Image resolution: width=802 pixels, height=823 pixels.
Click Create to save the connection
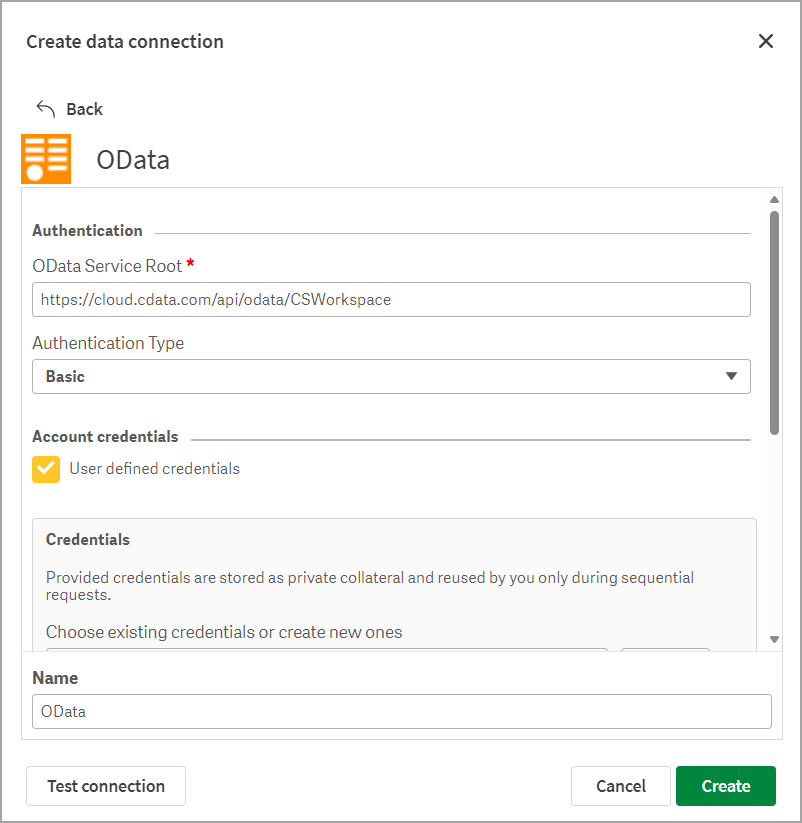coord(725,786)
